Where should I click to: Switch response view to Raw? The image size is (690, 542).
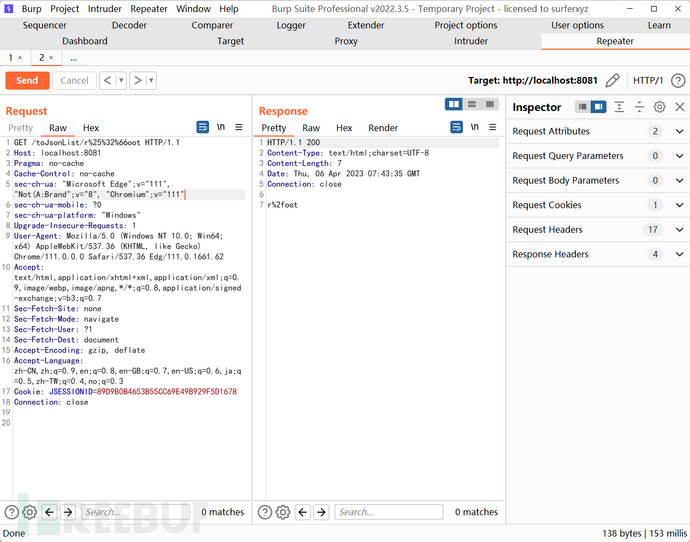pyautogui.click(x=311, y=128)
